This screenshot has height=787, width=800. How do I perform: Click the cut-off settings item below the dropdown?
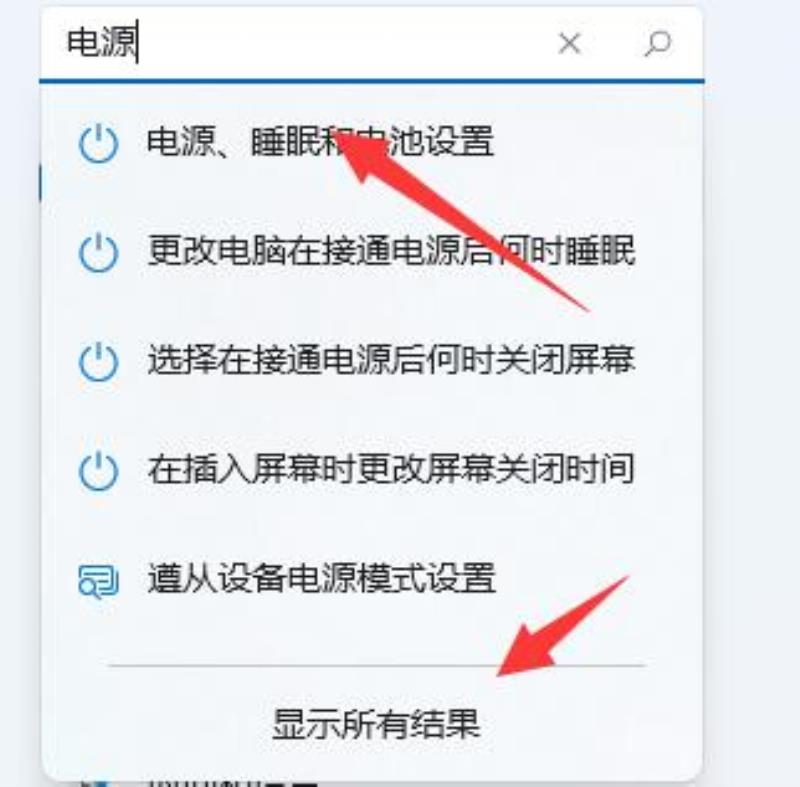[x=231, y=783]
